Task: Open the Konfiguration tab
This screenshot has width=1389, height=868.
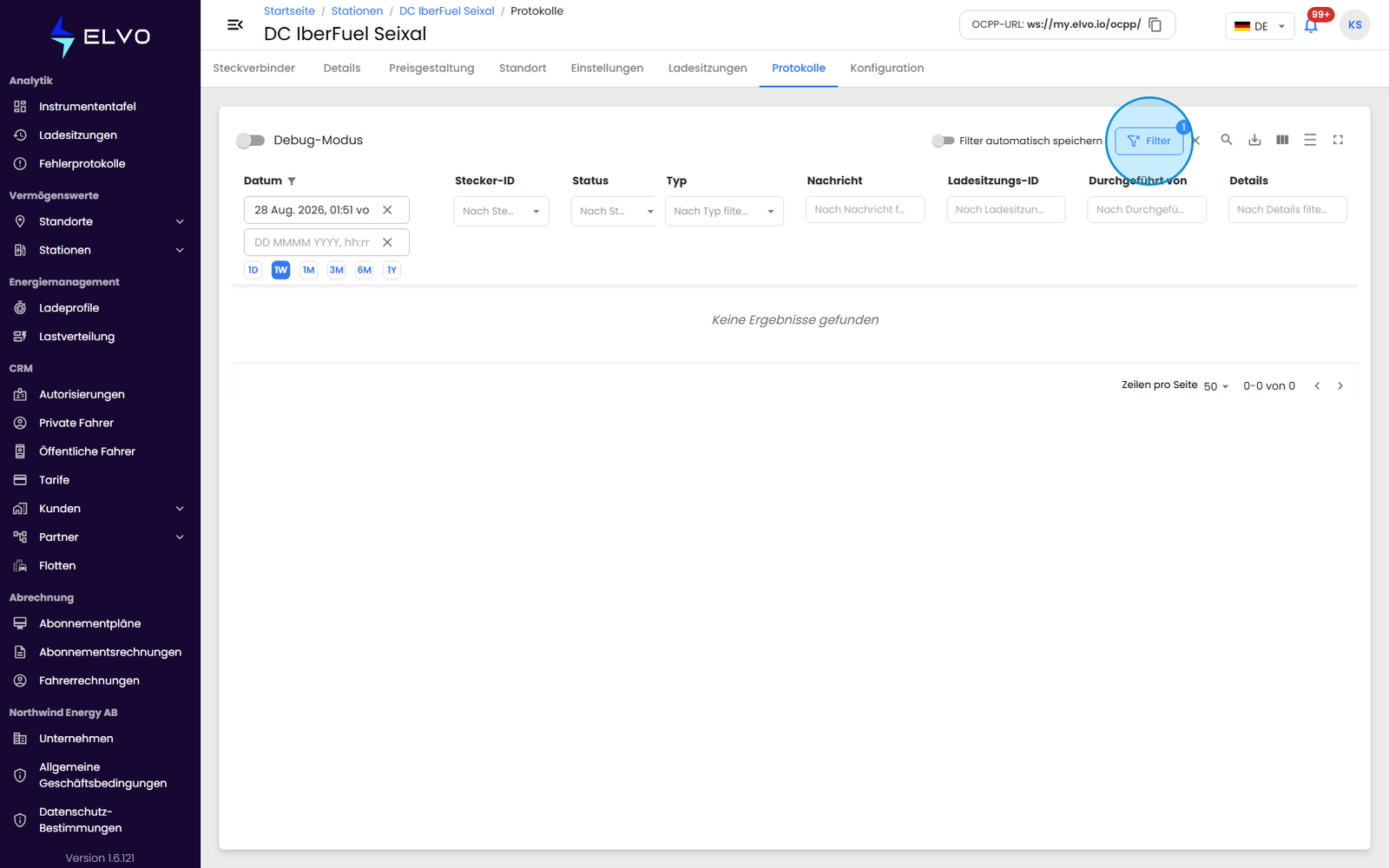Action: point(886,69)
